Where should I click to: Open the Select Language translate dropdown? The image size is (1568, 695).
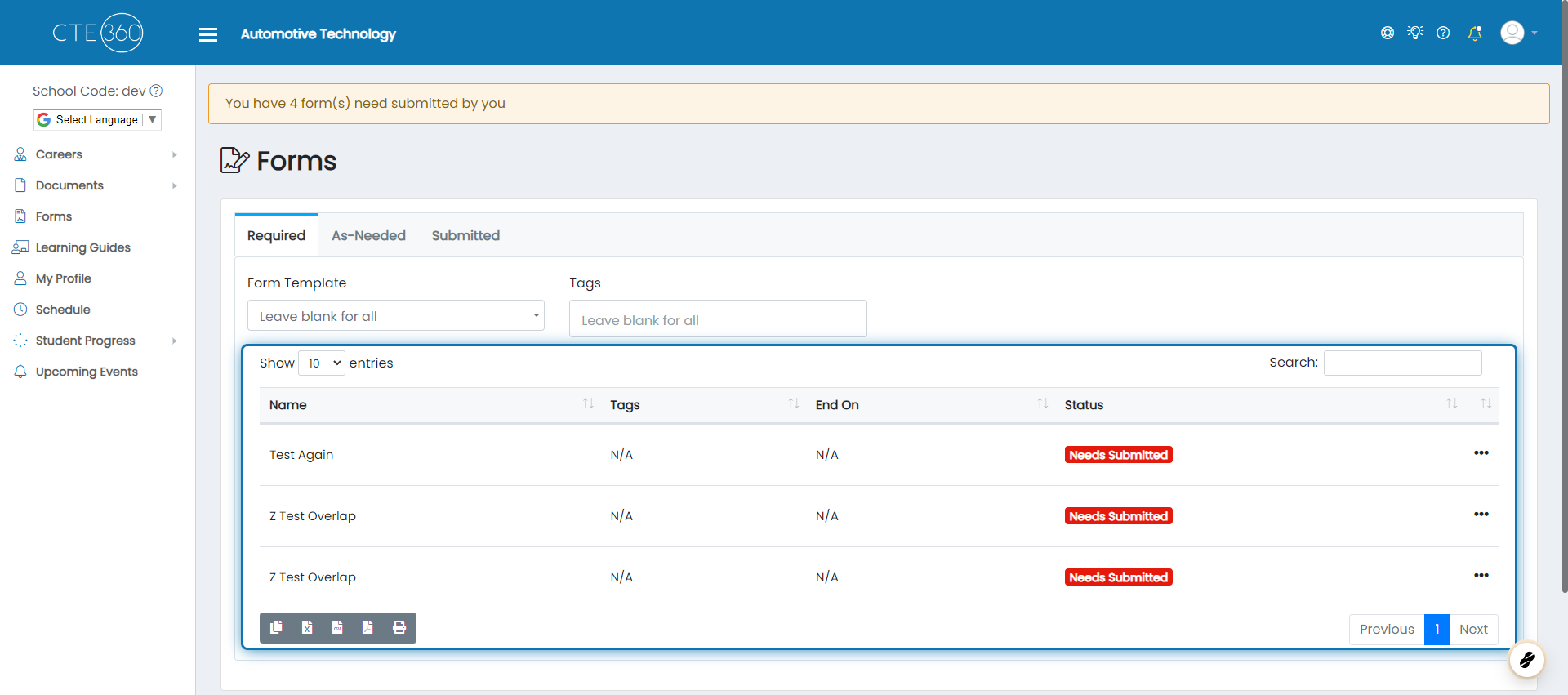click(x=97, y=119)
